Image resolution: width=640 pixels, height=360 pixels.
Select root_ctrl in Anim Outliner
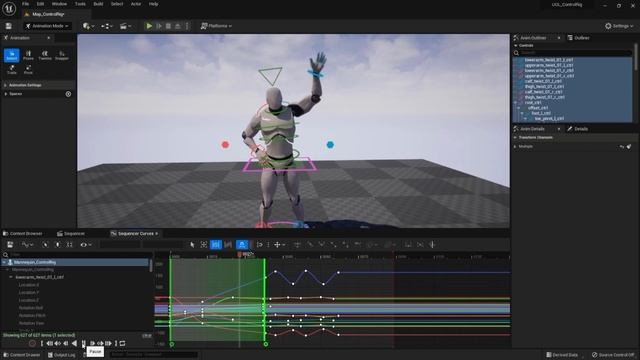pyautogui.click(x=533, y=102)
